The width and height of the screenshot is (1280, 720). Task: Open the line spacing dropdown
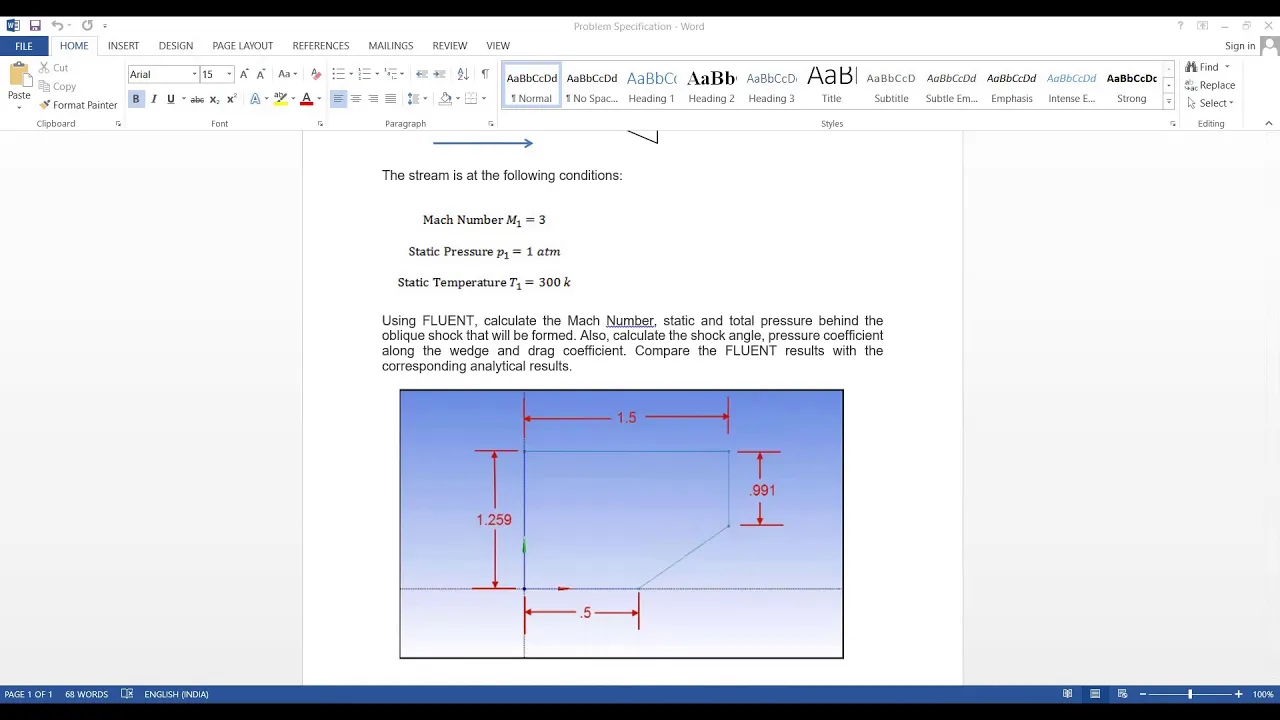click(418, 99)
